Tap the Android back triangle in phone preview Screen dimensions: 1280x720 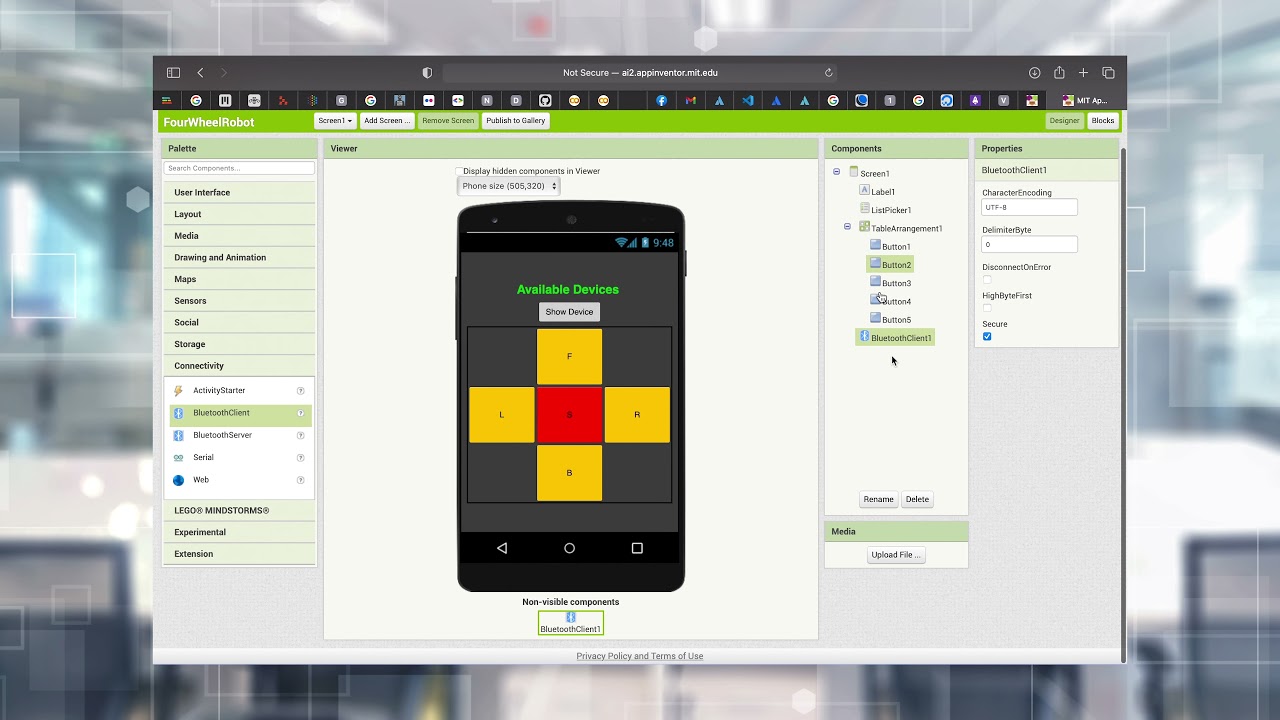click(x=502, y=548)
